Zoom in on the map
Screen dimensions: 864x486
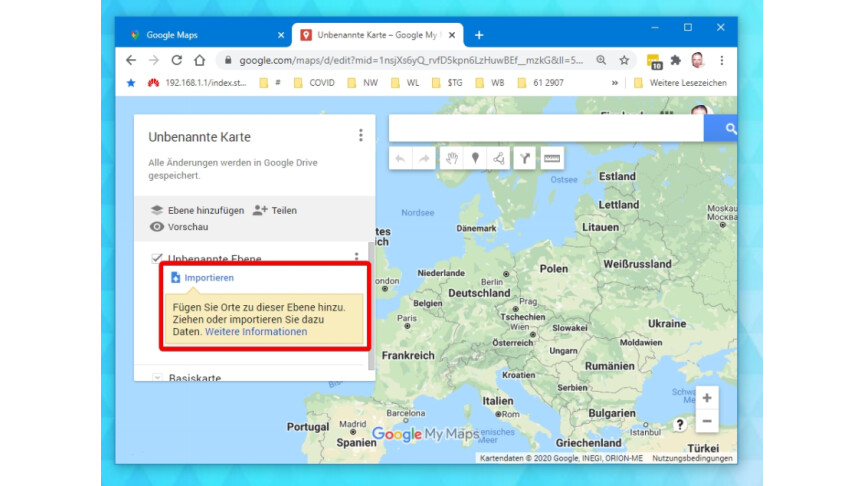click(x=707, y=398)
